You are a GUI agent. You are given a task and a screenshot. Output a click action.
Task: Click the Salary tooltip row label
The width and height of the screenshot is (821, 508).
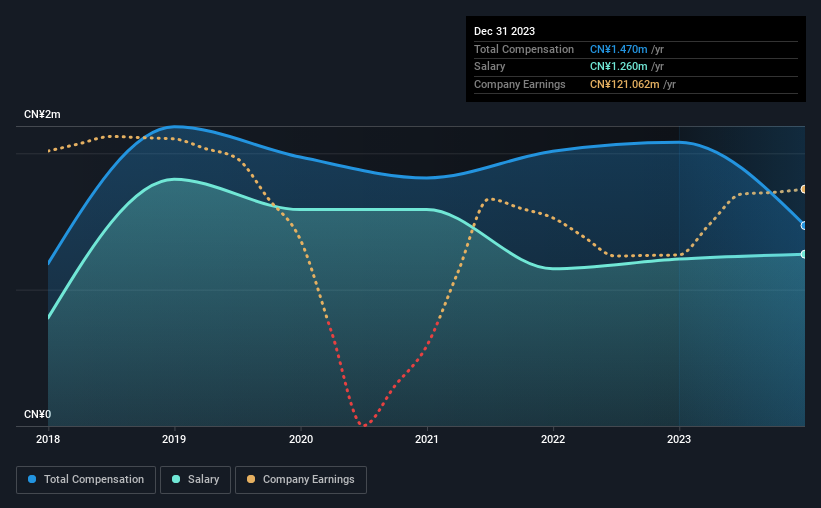[x=490, y=67]
